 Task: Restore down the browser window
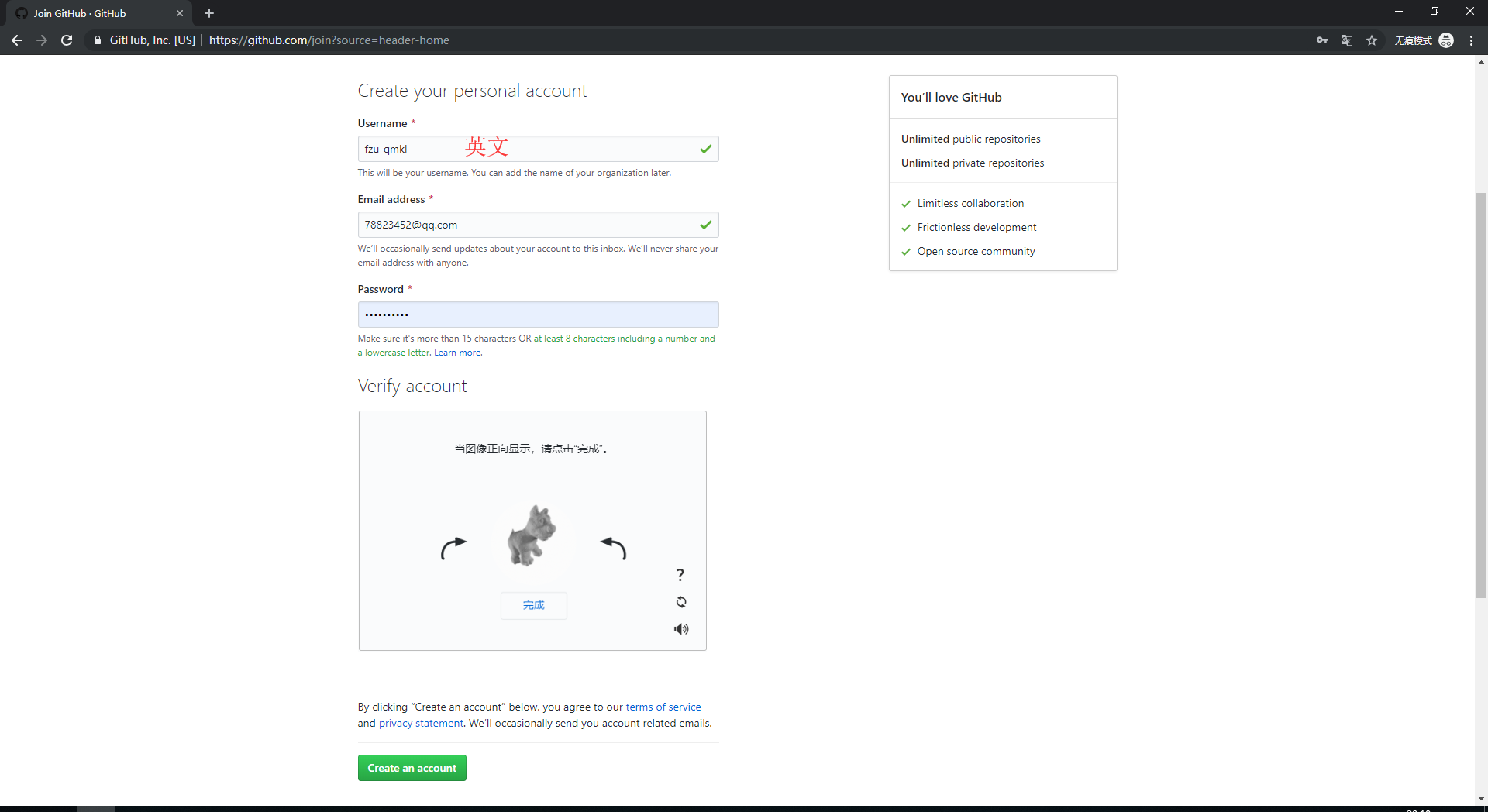[1435, 11]
